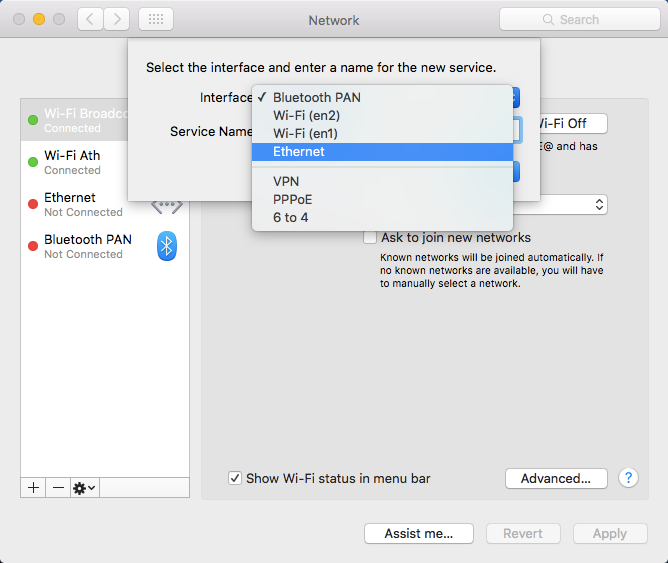Choose 6 to 4 interface option
Viewport: 668px width, 563px height.
[x=291, y=217]
